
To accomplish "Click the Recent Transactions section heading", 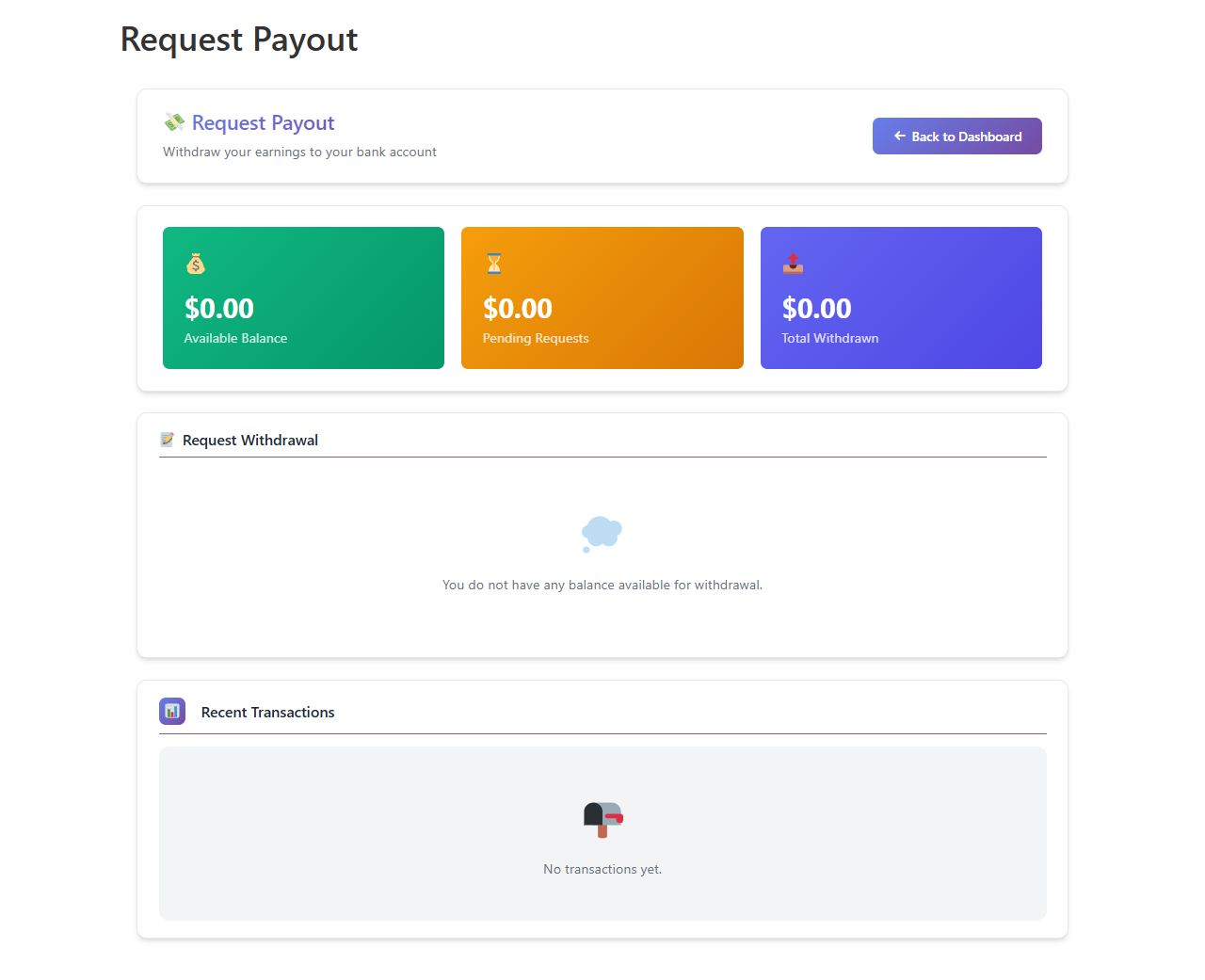I will [x=267, y=713].
